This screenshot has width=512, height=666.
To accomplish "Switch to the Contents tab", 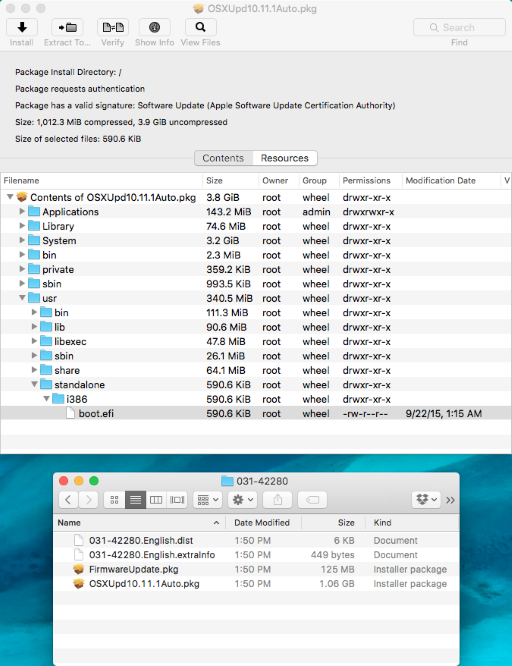I will 223,158.
